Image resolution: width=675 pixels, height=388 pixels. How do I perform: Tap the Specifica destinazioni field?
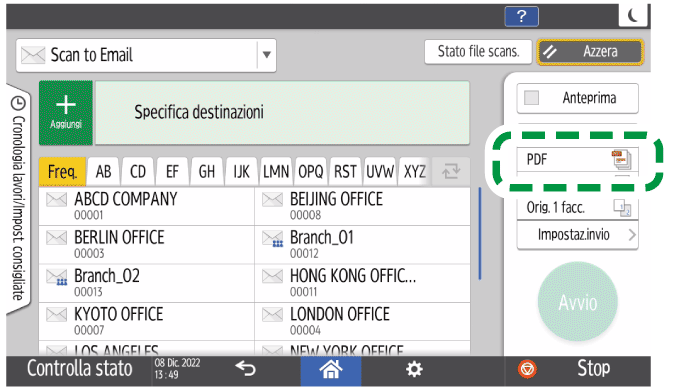tap(282, 112)
